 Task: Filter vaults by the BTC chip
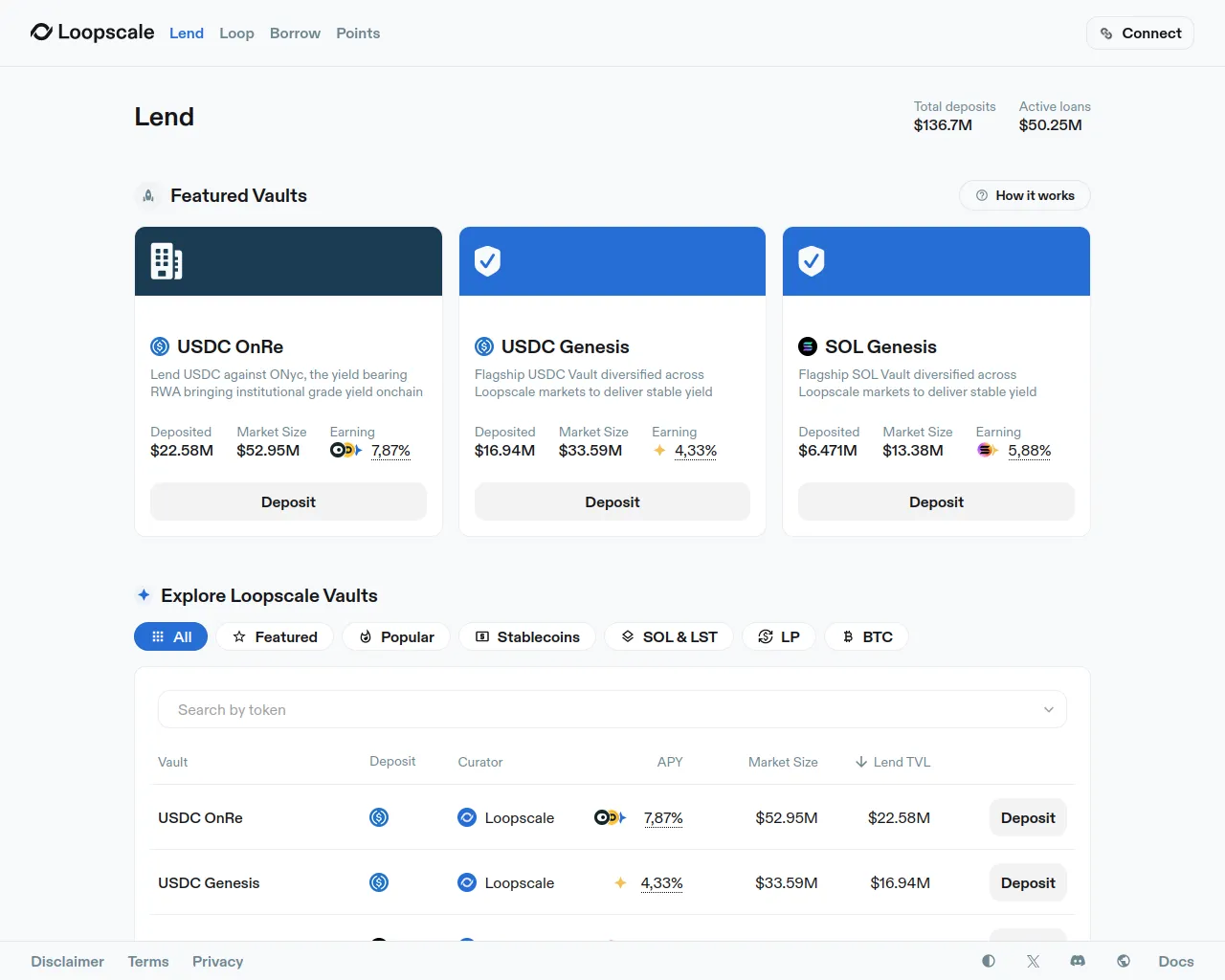pyautogui.click(x=867, y=636)
